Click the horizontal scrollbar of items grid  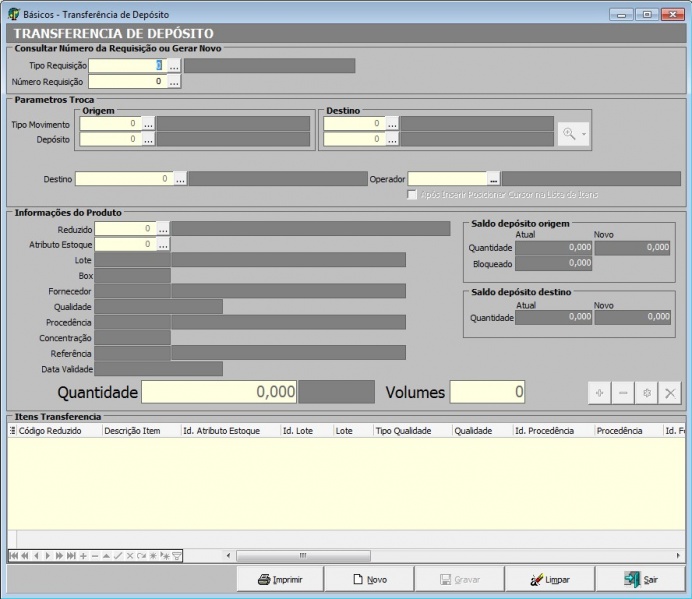[x=300, y=555]
